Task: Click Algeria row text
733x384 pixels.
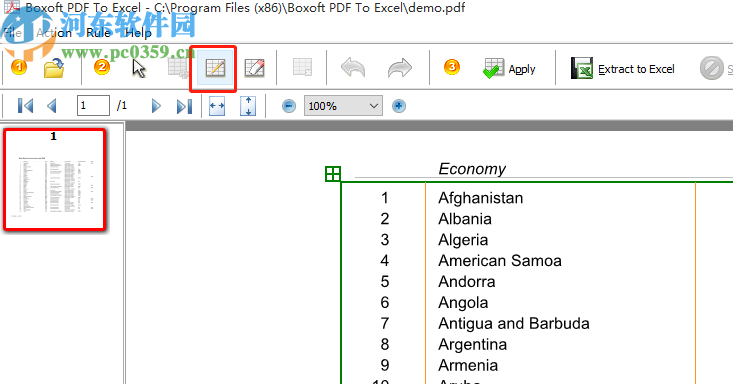Action: click(x=463, y=240)
